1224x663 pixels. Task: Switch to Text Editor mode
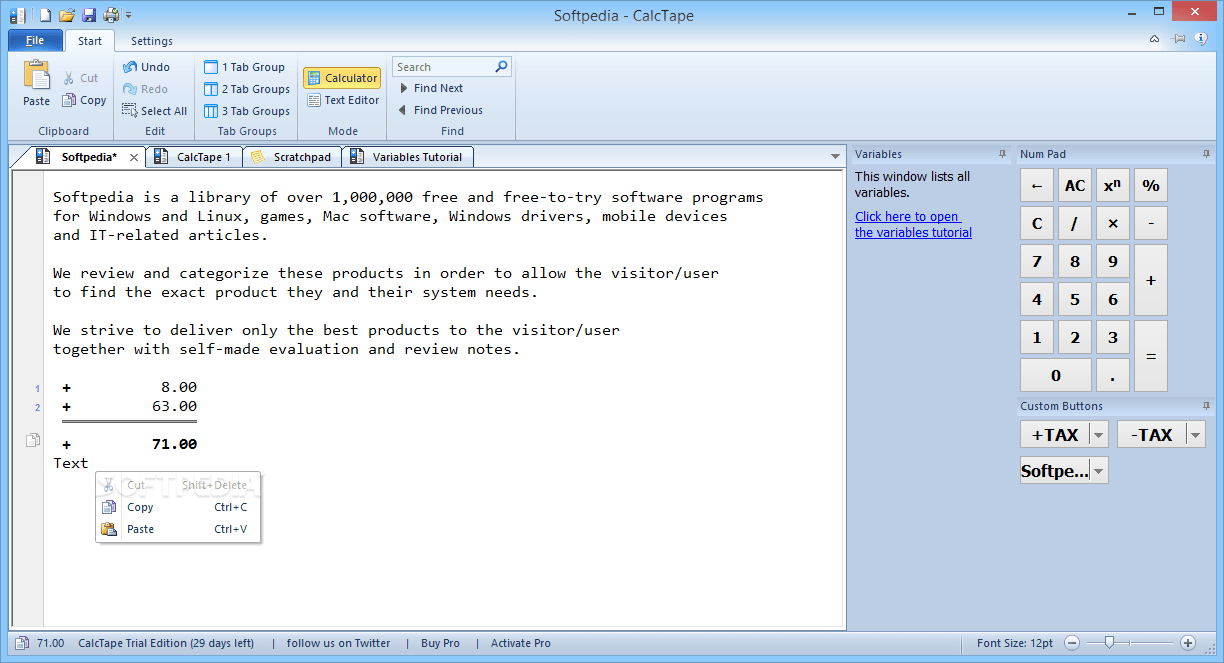pyautogui.click(x=342, y=100)
